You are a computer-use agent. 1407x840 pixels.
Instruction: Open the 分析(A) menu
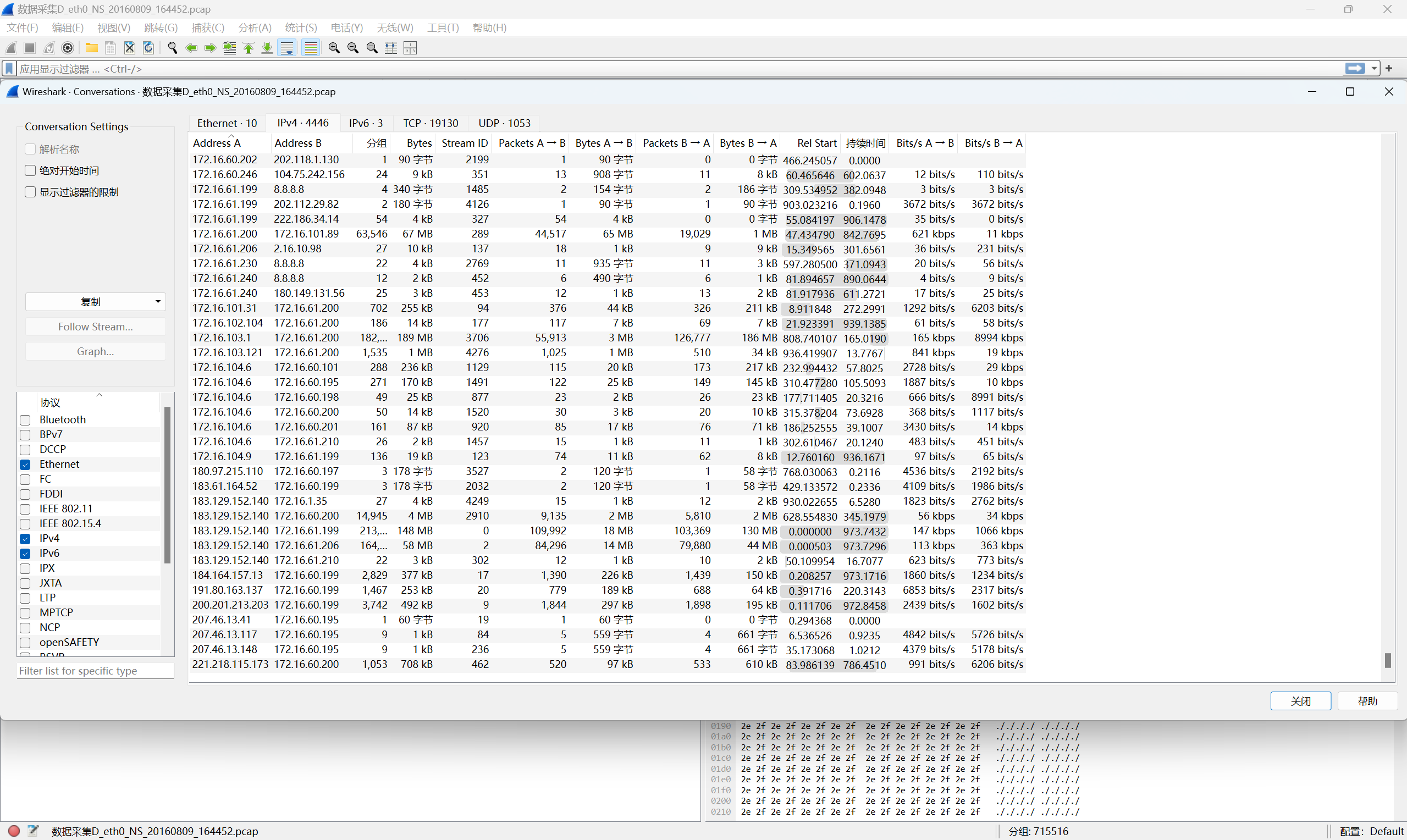tap(255, 27)
